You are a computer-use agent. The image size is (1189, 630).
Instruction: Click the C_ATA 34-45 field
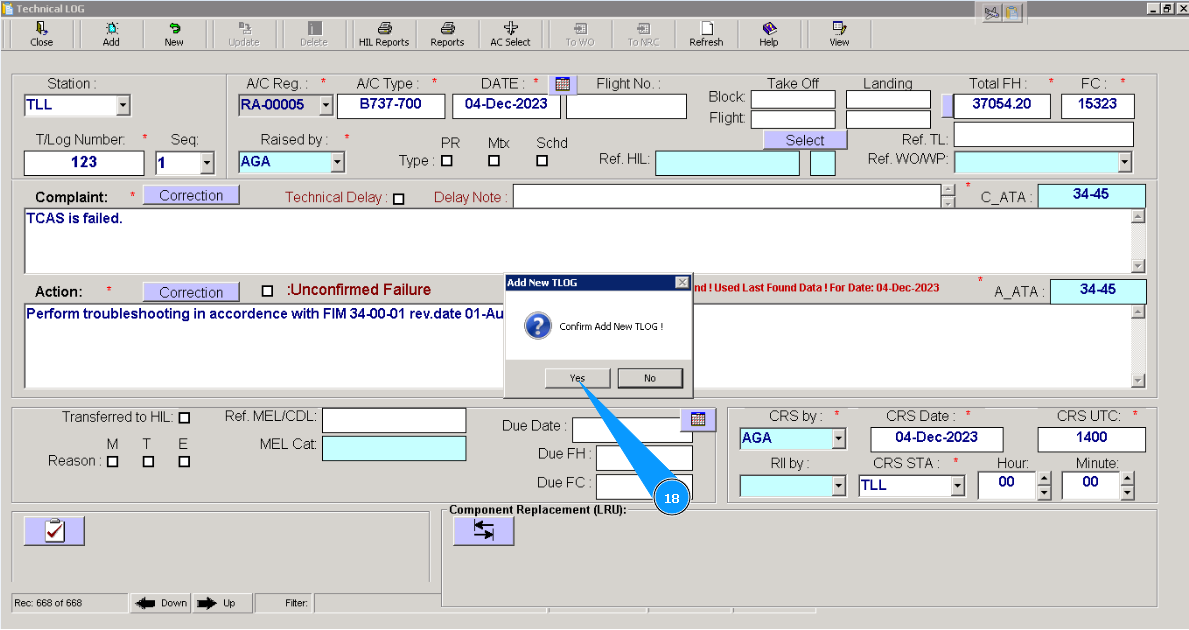pos(1091,196)
